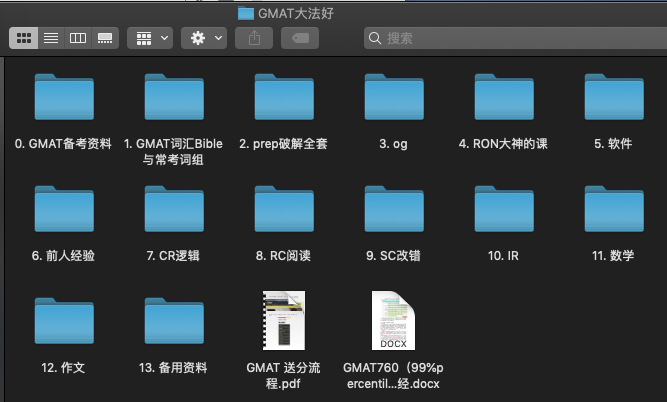The image size is (667, 402).
Task: Click the label 5. 软件
Action: pyautogui.click(x=613, y=144)
